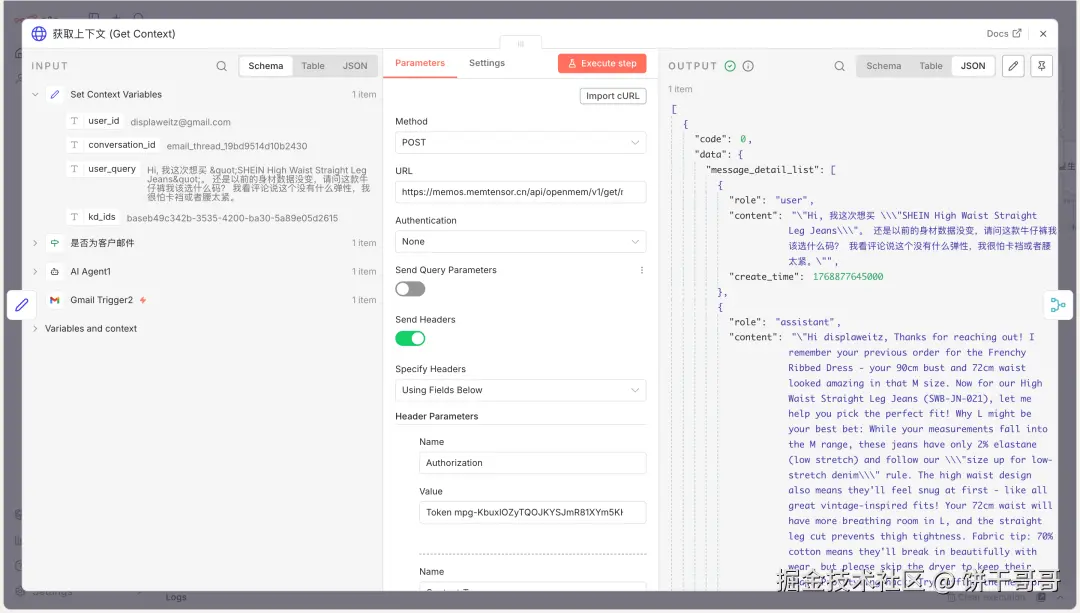Image resolution: width=1080 pixels, height=613 pixels.
Task: Open the Settings tab
Action: coord(487,63)
